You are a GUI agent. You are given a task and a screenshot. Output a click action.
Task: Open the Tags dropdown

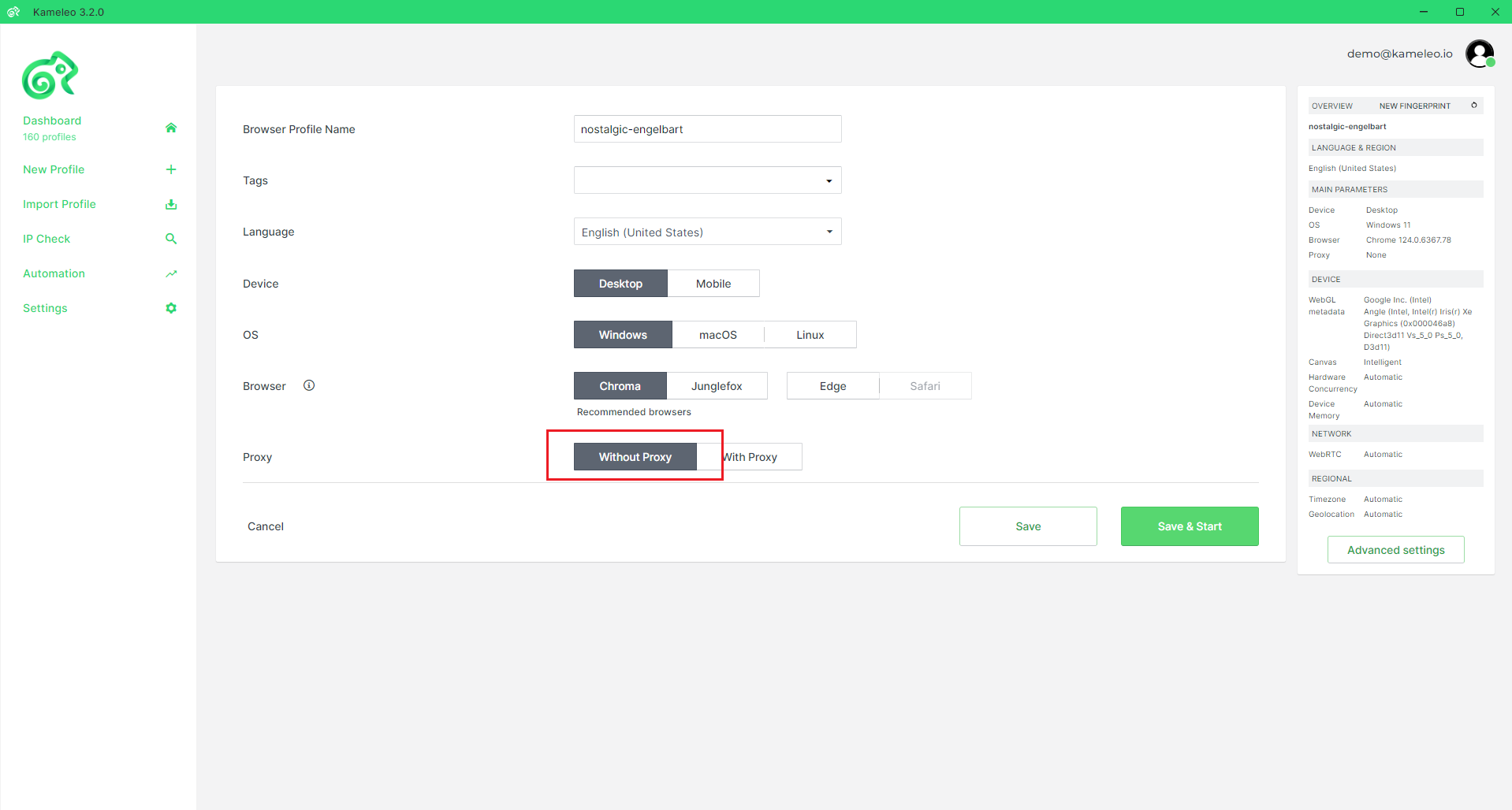pyautogui.click(x=707, y=180)
